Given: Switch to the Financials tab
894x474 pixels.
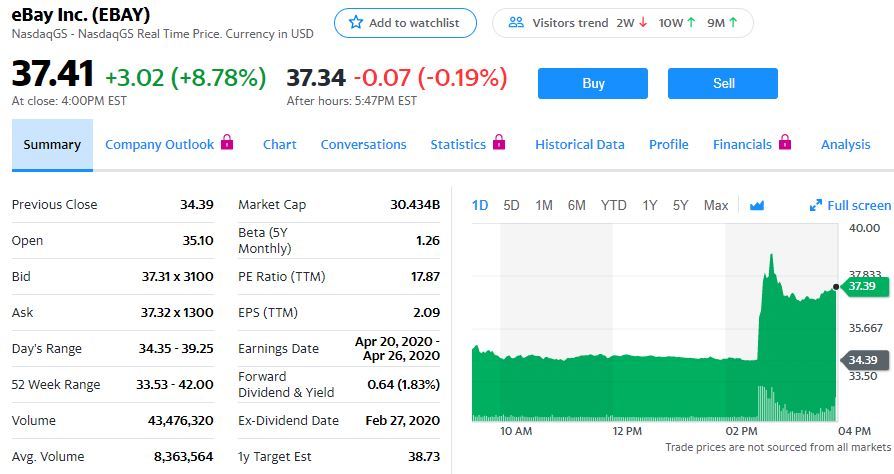Looking at the screenshot, I should 742,145.
